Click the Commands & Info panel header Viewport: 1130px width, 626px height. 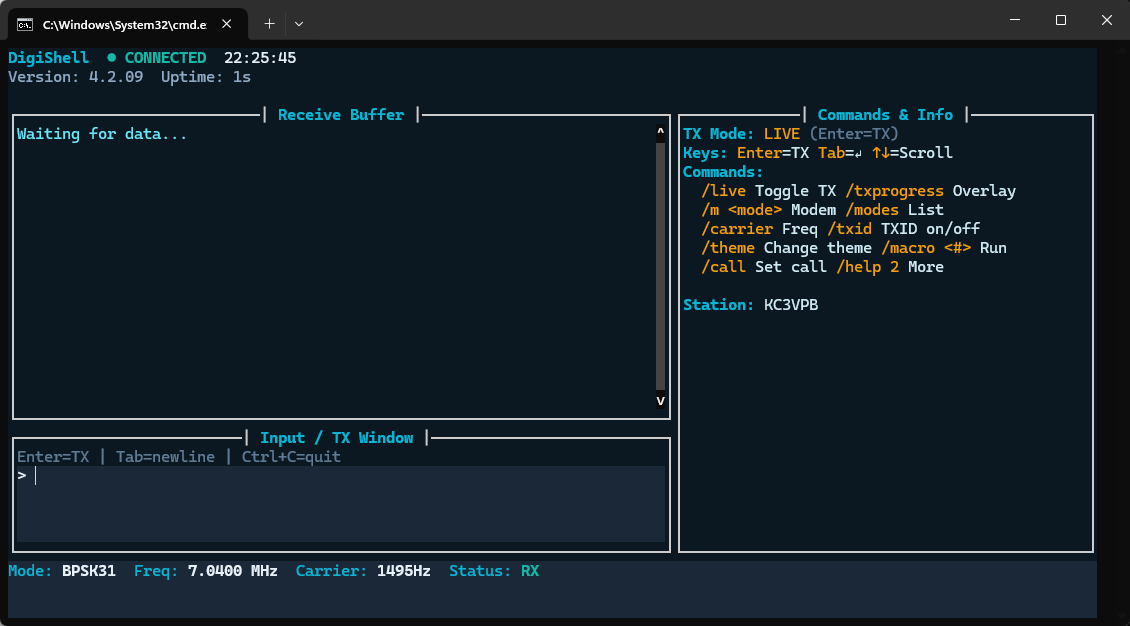(885, 114)
